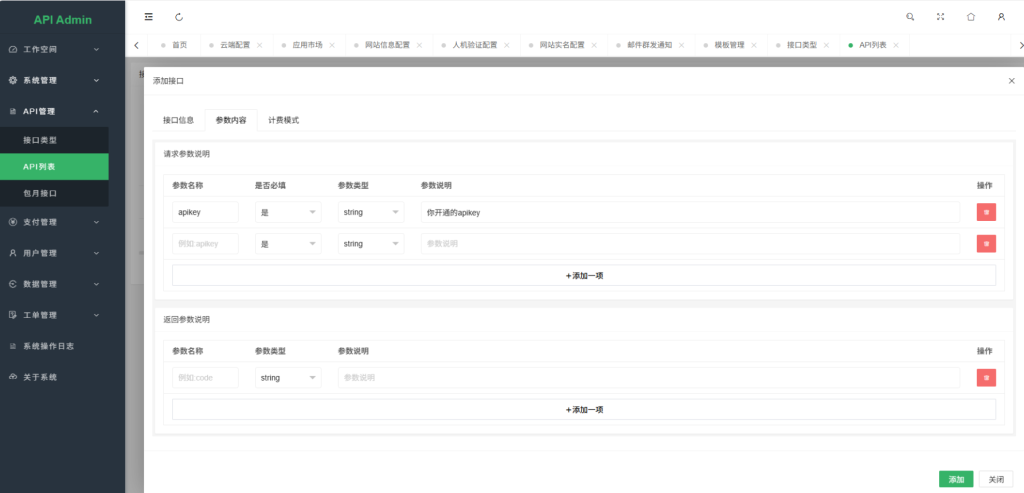The width and height of the screenshot is (1024, 493).
Task: Switch to 云端配置 page tab
Action: 234,45
